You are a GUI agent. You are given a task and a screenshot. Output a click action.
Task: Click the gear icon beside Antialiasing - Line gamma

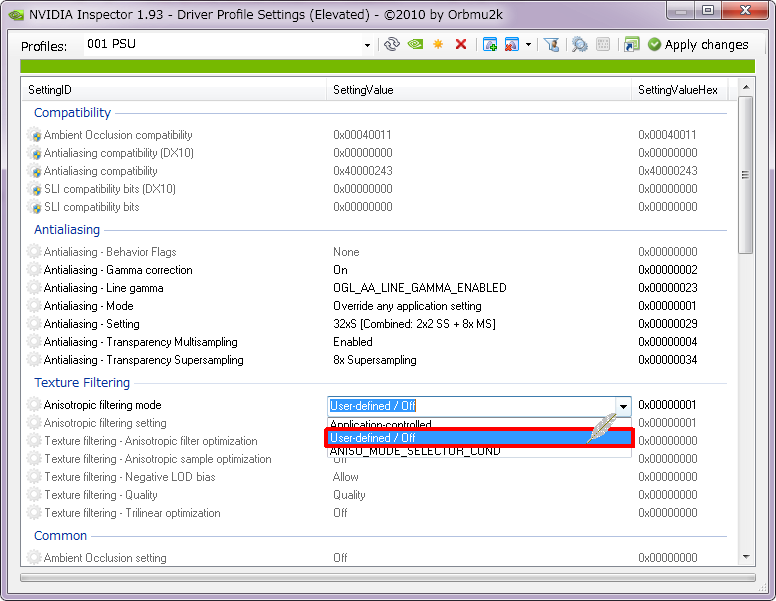[x=34, y=288]
